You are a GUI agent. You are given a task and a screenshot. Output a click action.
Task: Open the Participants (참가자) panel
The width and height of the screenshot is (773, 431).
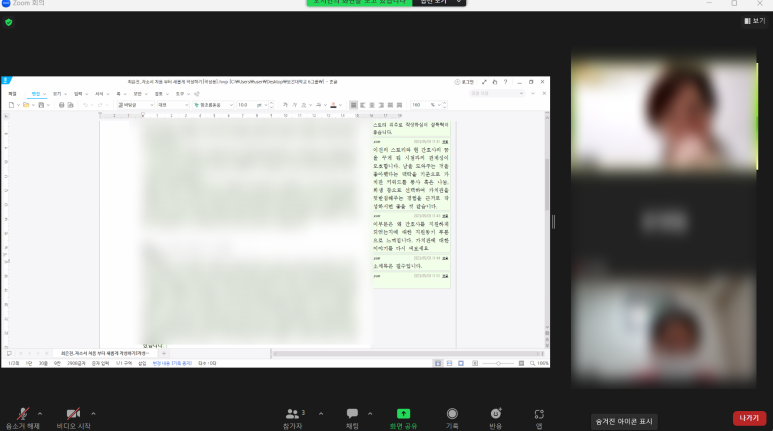292,413
